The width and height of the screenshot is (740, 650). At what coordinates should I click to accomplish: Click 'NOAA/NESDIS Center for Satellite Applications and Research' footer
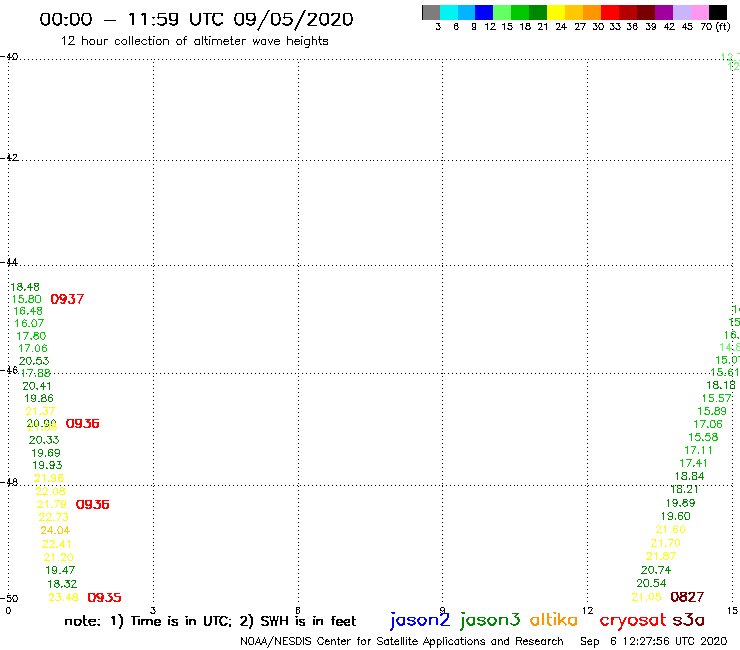[402, 641]
